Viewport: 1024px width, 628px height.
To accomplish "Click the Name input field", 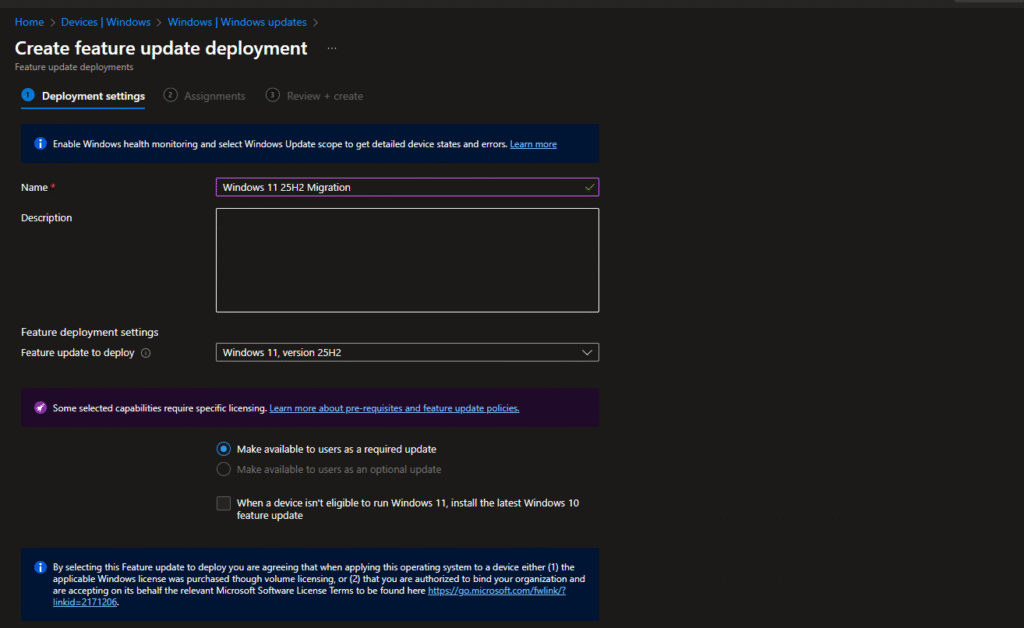I will point(400,187).
